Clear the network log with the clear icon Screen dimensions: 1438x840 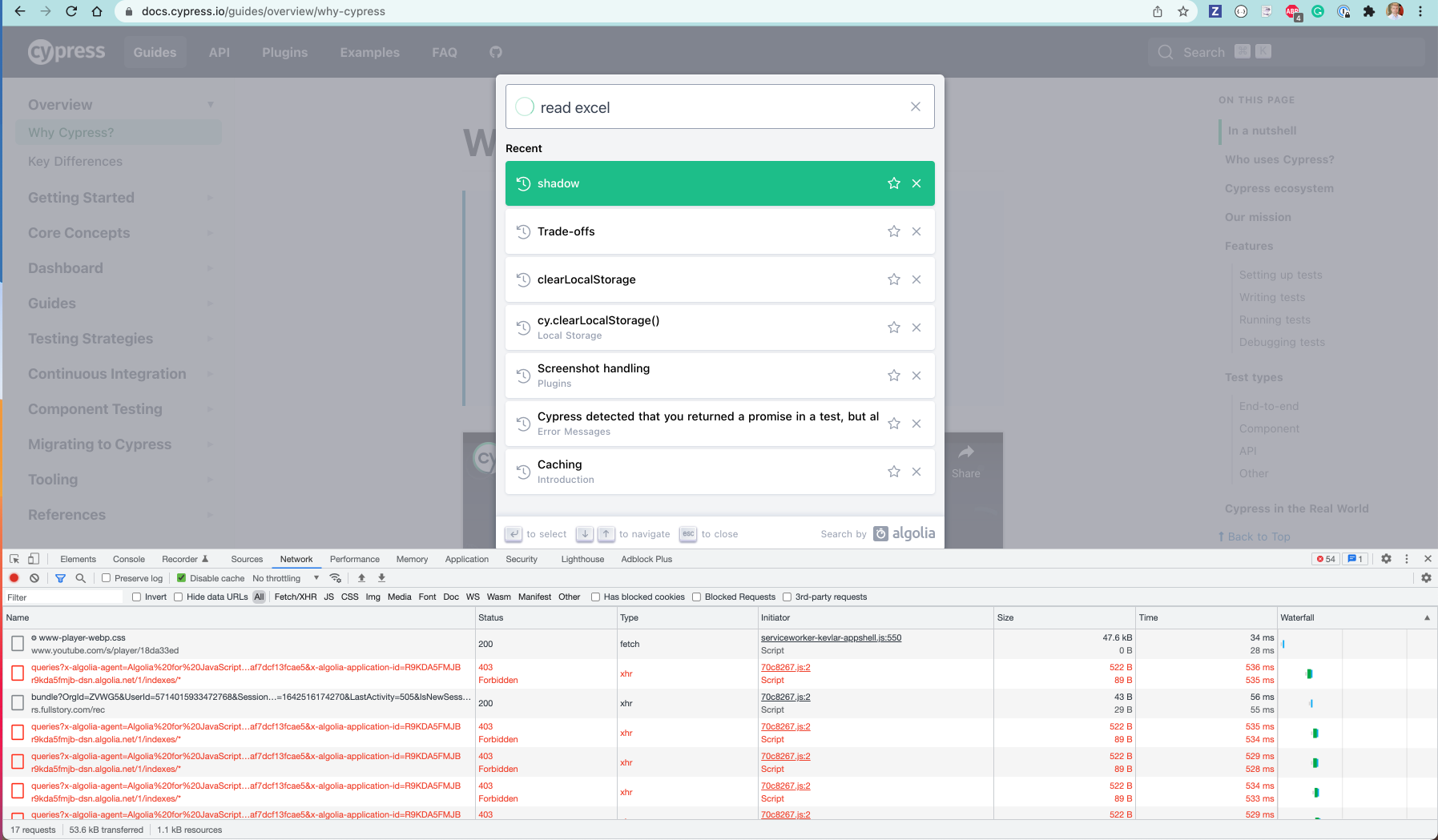[x=34, y=578]
